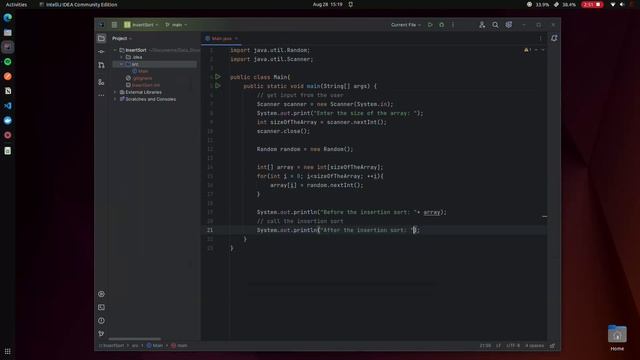Run Main class from gutter arrow

218,77
